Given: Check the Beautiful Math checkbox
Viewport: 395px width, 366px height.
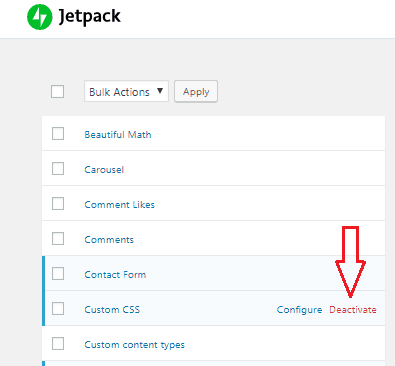Looking at the screenshot, I should tap(58, 134).
